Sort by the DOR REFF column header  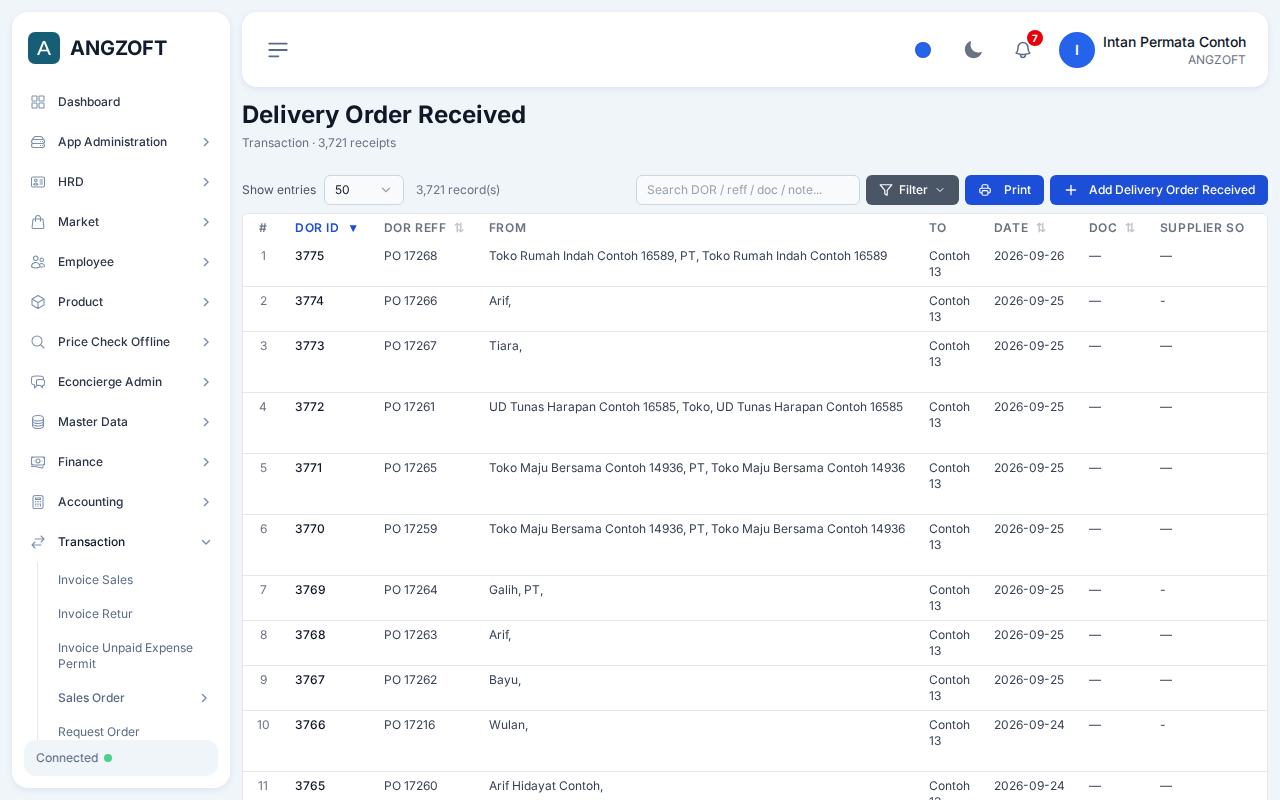(424, 228)
